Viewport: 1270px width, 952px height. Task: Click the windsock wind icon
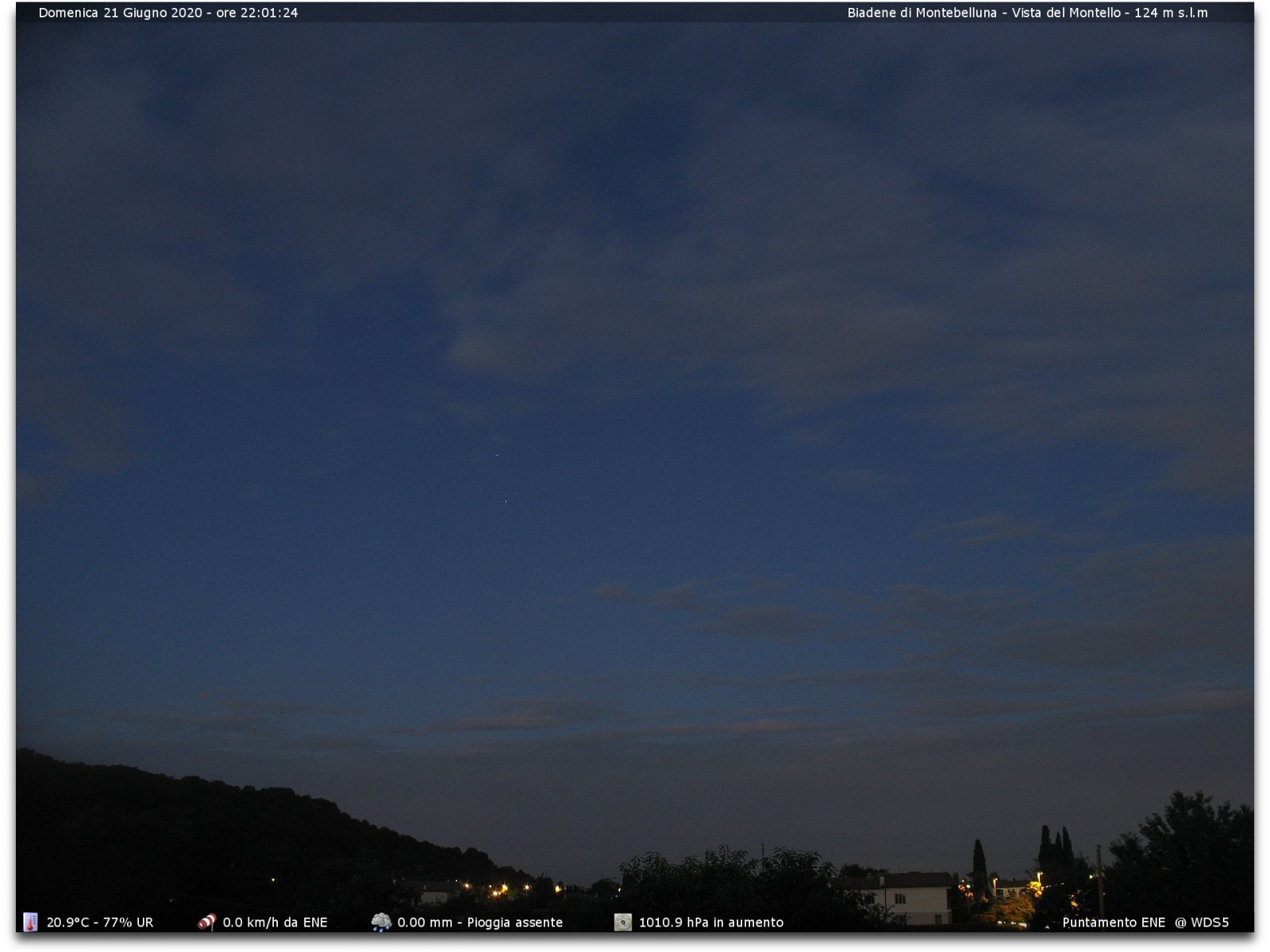click(x=206, y=922)
